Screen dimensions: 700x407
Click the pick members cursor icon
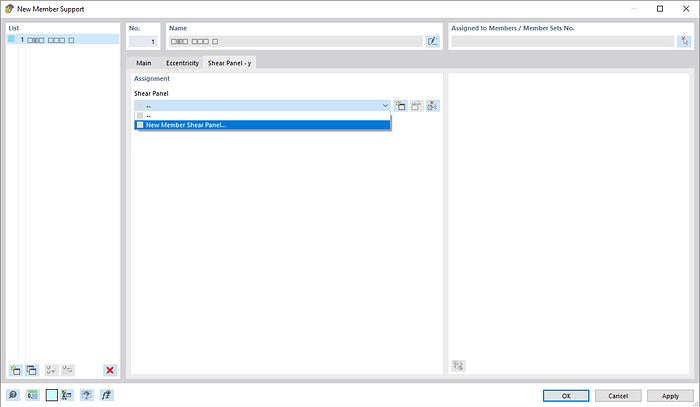684,42
